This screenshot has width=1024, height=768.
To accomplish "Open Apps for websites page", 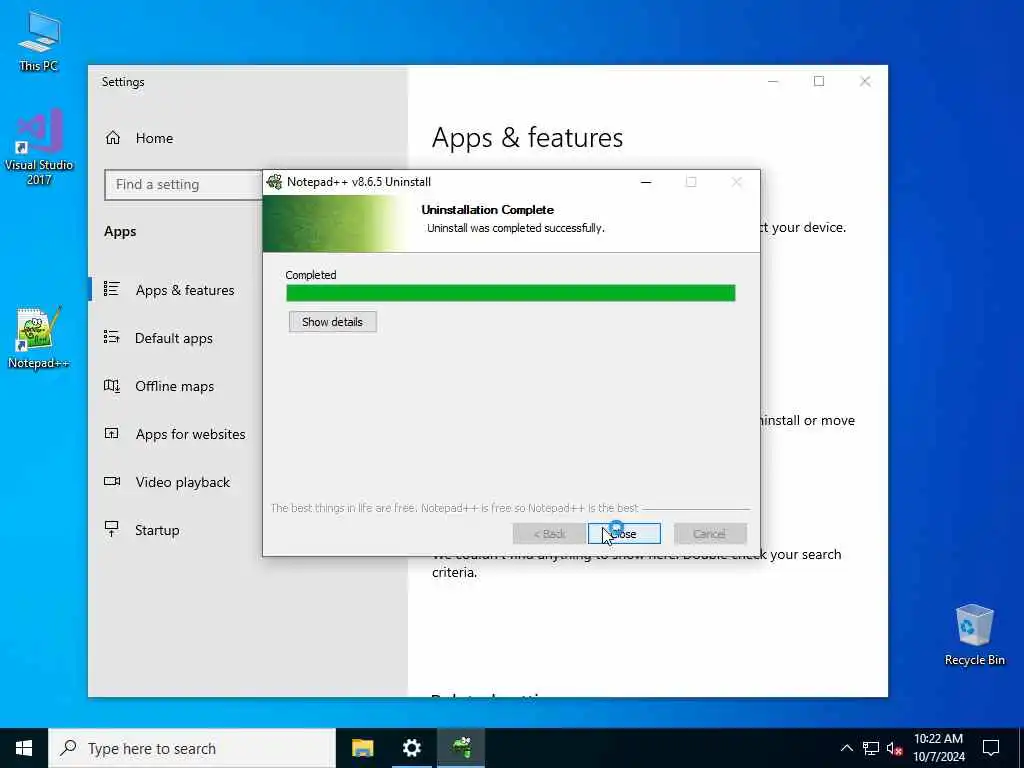I will pos(190,434).
